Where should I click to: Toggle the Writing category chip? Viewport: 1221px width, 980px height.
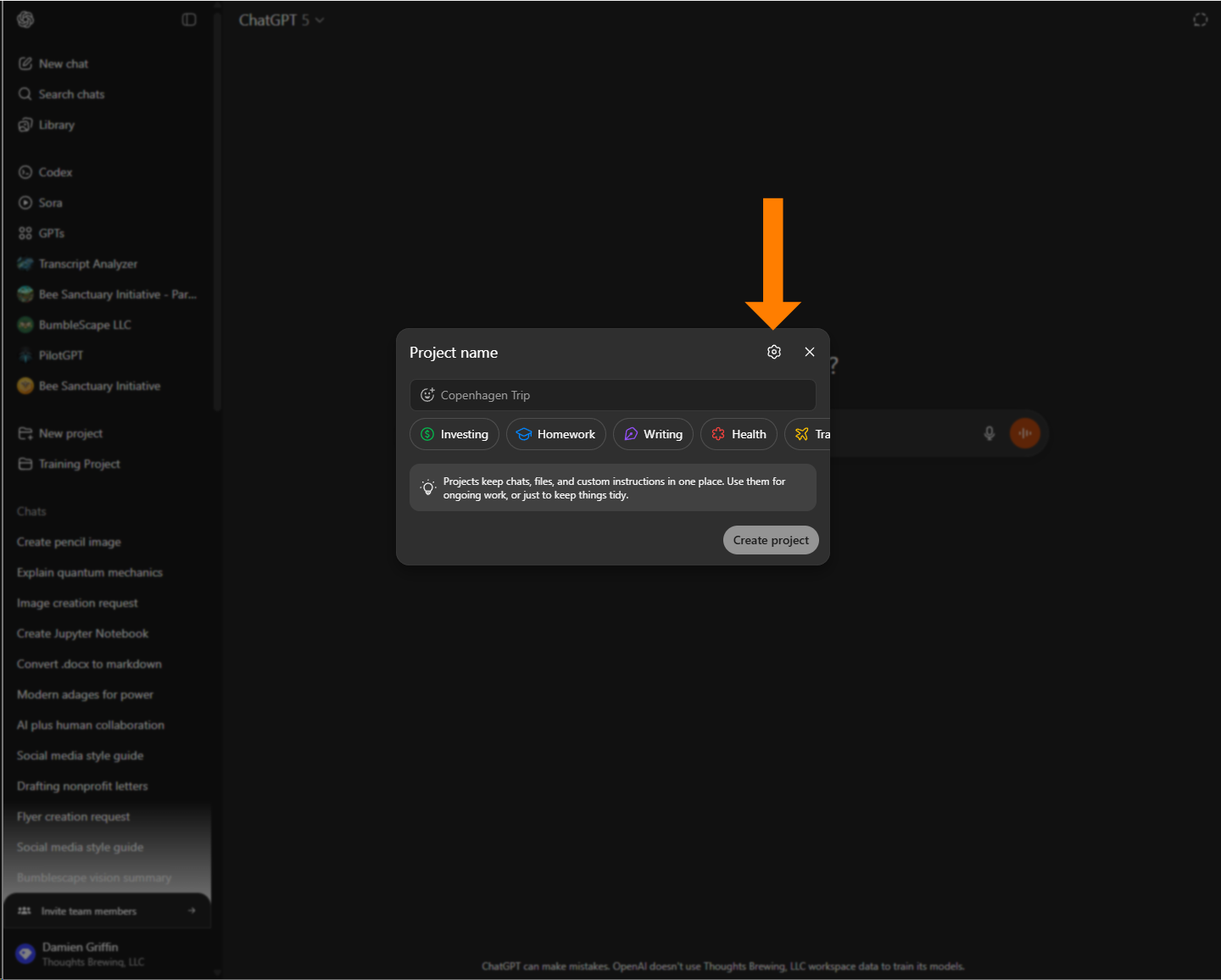click(653, 433)
